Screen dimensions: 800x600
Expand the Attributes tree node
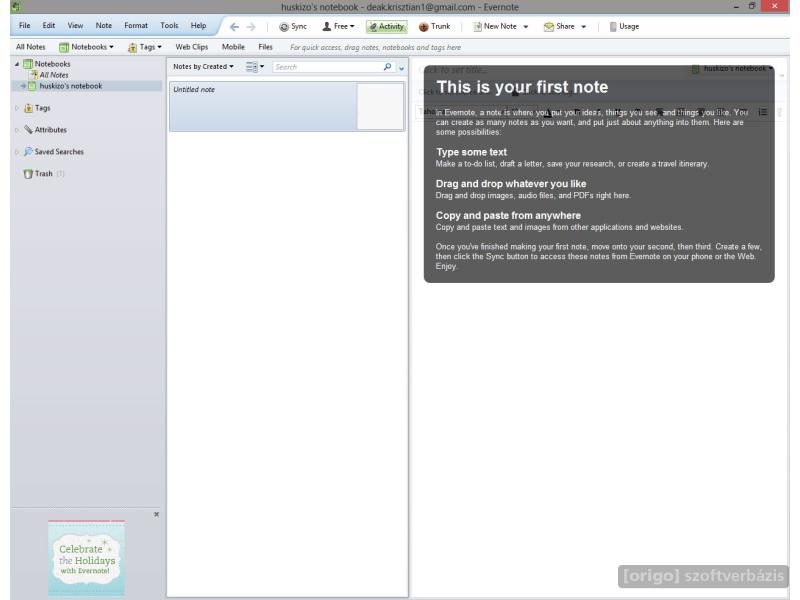pos(17,130)
